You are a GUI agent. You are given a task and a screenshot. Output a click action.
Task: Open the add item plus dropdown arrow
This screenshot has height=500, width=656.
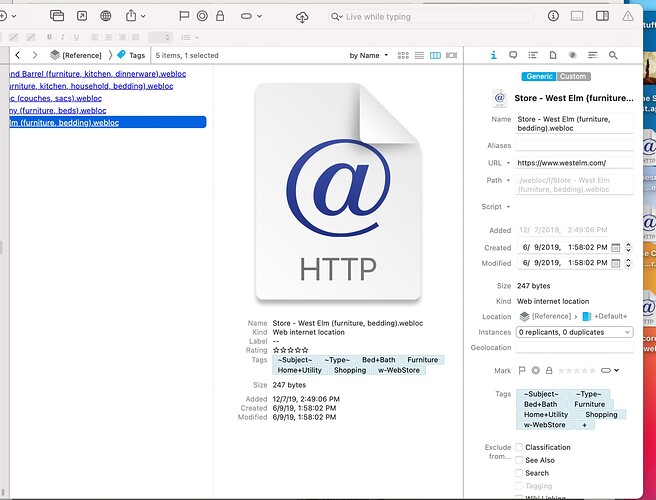[x=14, y=16]
